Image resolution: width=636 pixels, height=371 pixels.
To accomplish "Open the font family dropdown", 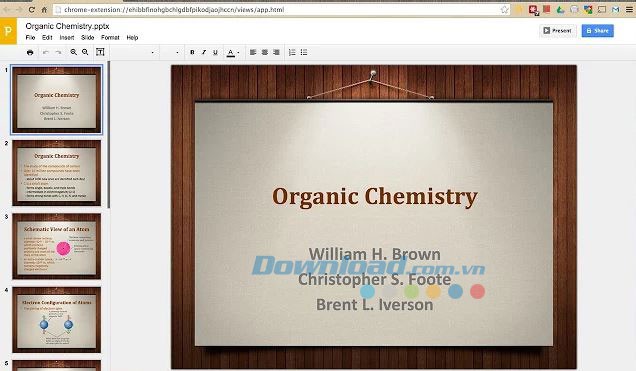I will 134,52.
